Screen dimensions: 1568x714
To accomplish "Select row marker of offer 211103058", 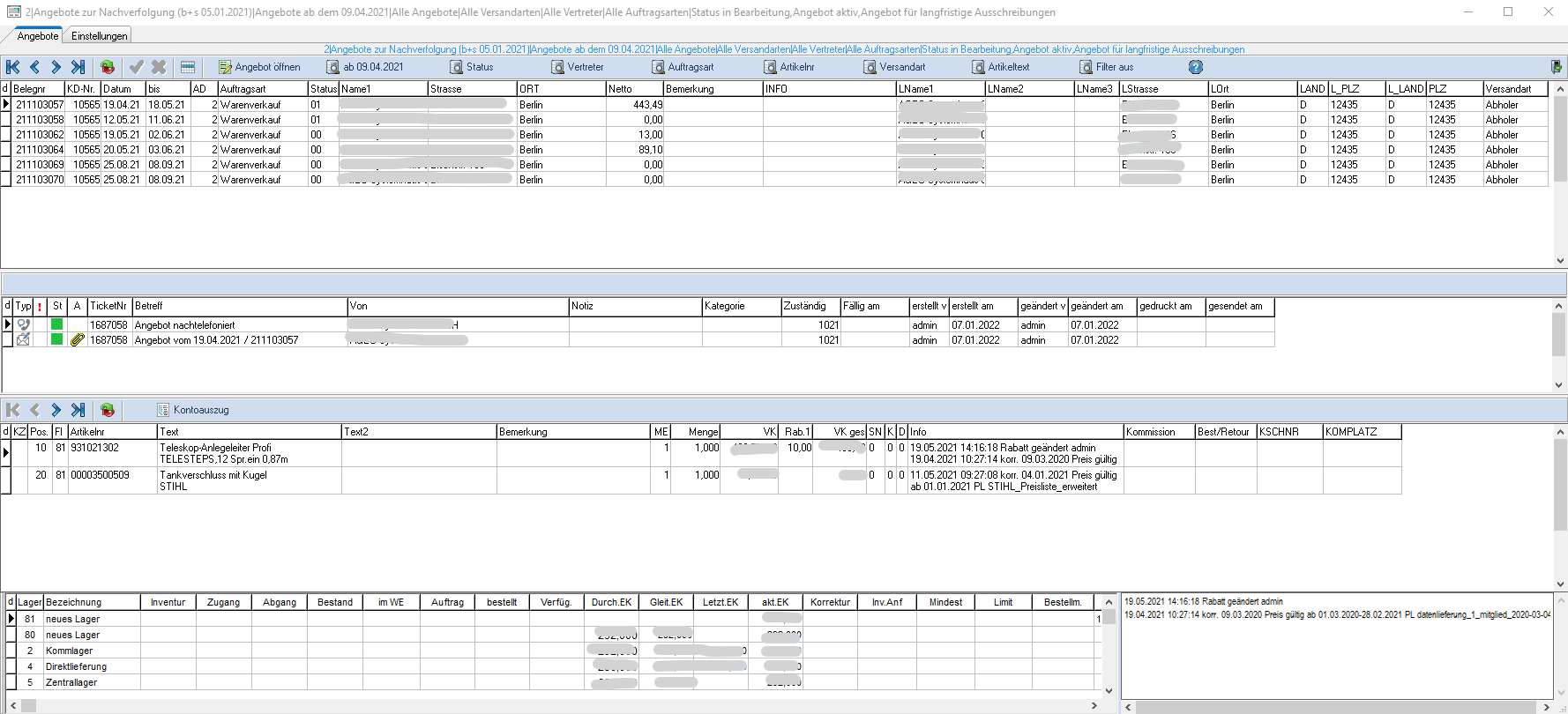I will click(7, 120).
